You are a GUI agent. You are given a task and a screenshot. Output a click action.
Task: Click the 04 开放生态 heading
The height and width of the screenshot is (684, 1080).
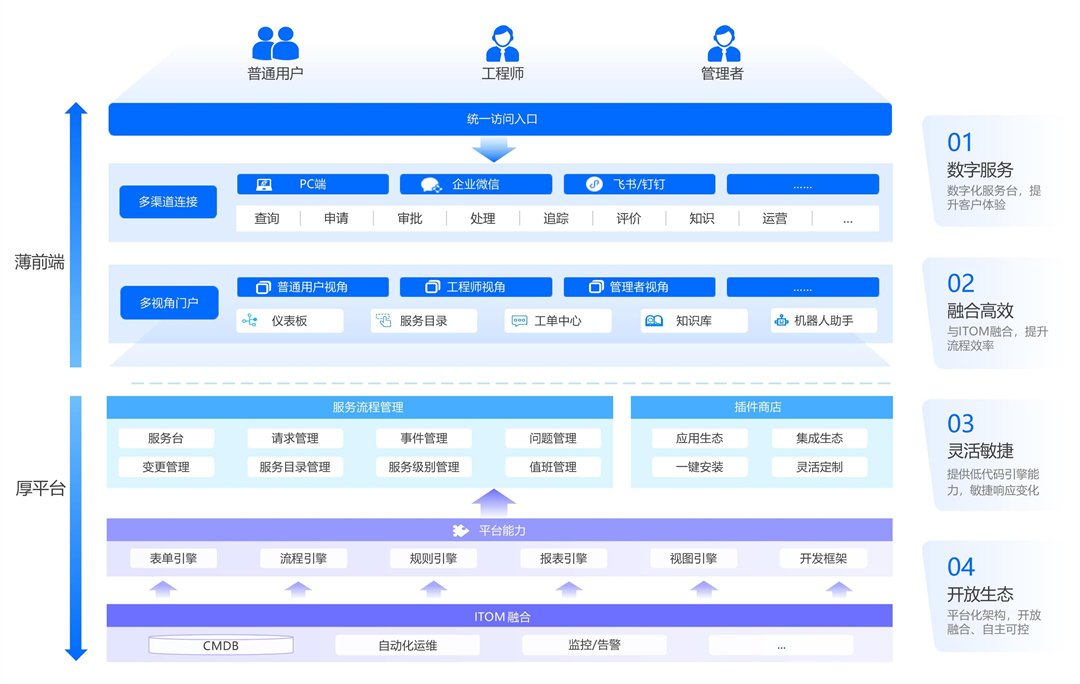(981, 594)
